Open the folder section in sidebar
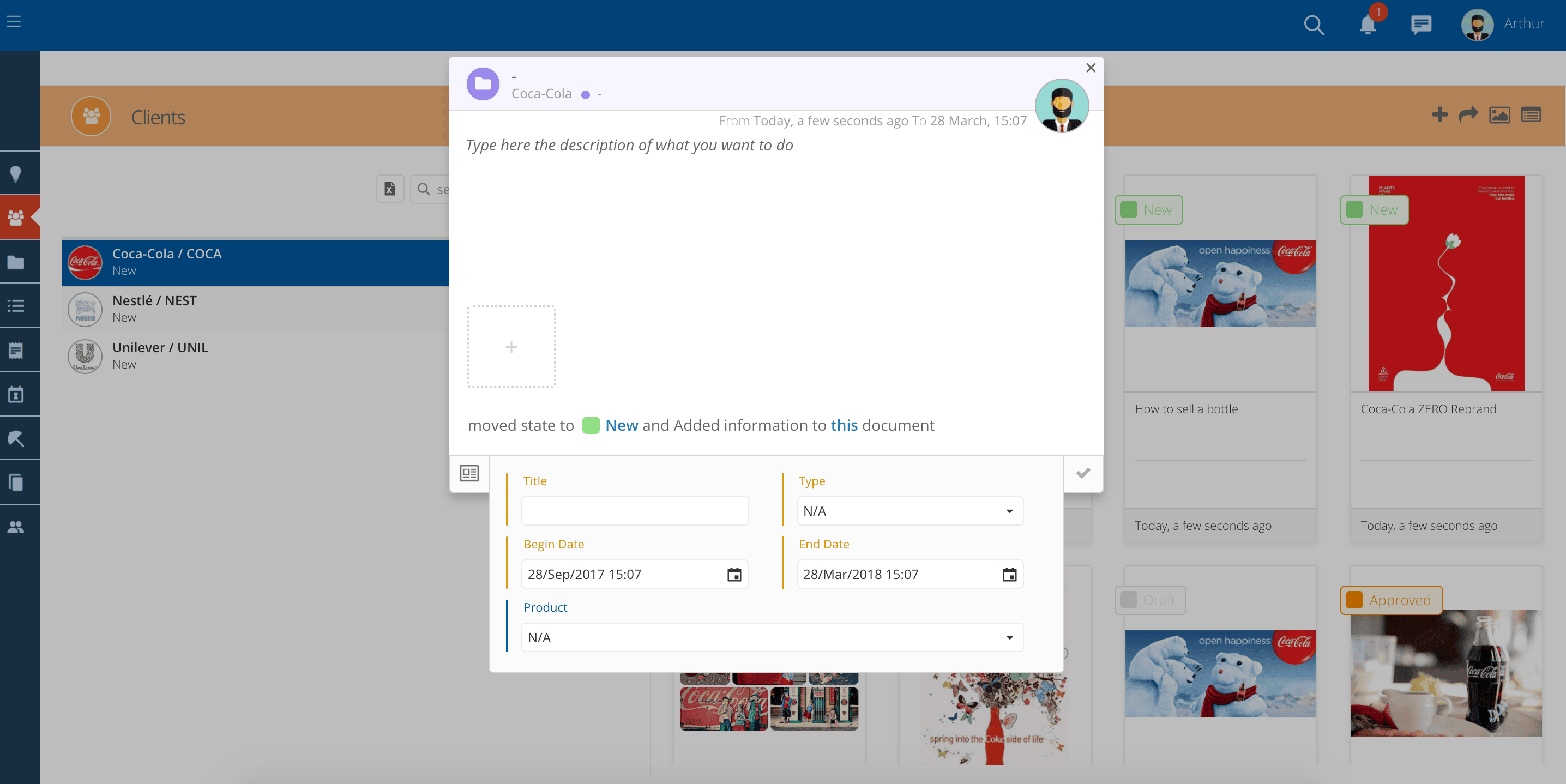Image resolution: width=1566 pixels, height=784 pixels. tap(16, 263)
